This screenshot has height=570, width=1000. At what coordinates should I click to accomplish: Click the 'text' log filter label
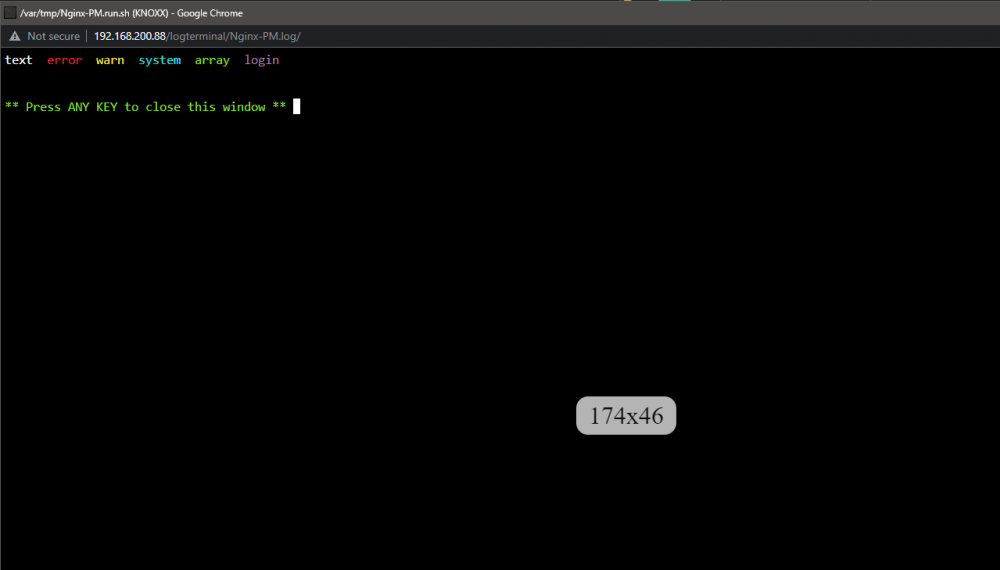pyautogui.click(x=18, y=60)
